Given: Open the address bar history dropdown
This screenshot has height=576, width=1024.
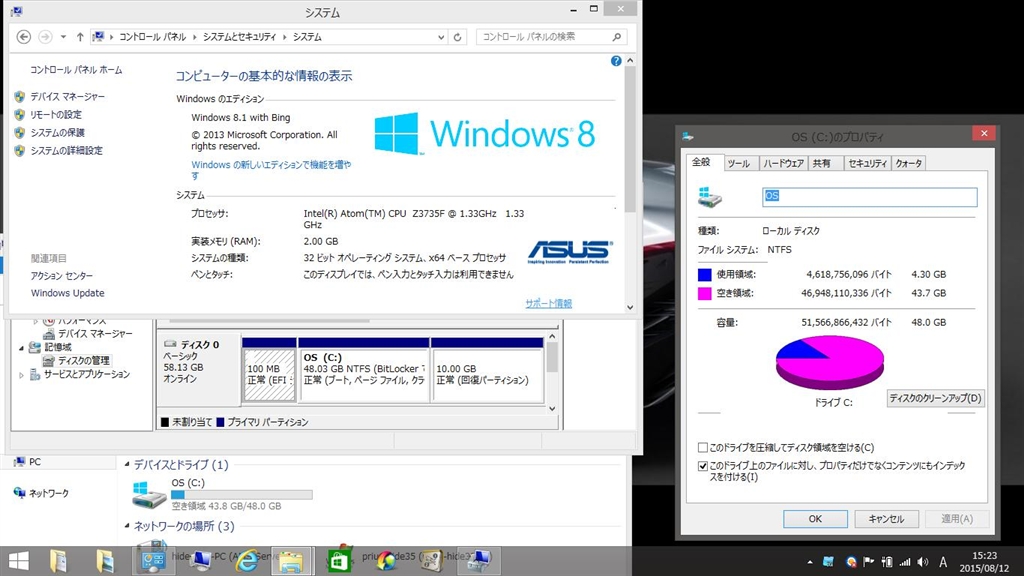Looking at the screenshot, I should pos(441,37).
